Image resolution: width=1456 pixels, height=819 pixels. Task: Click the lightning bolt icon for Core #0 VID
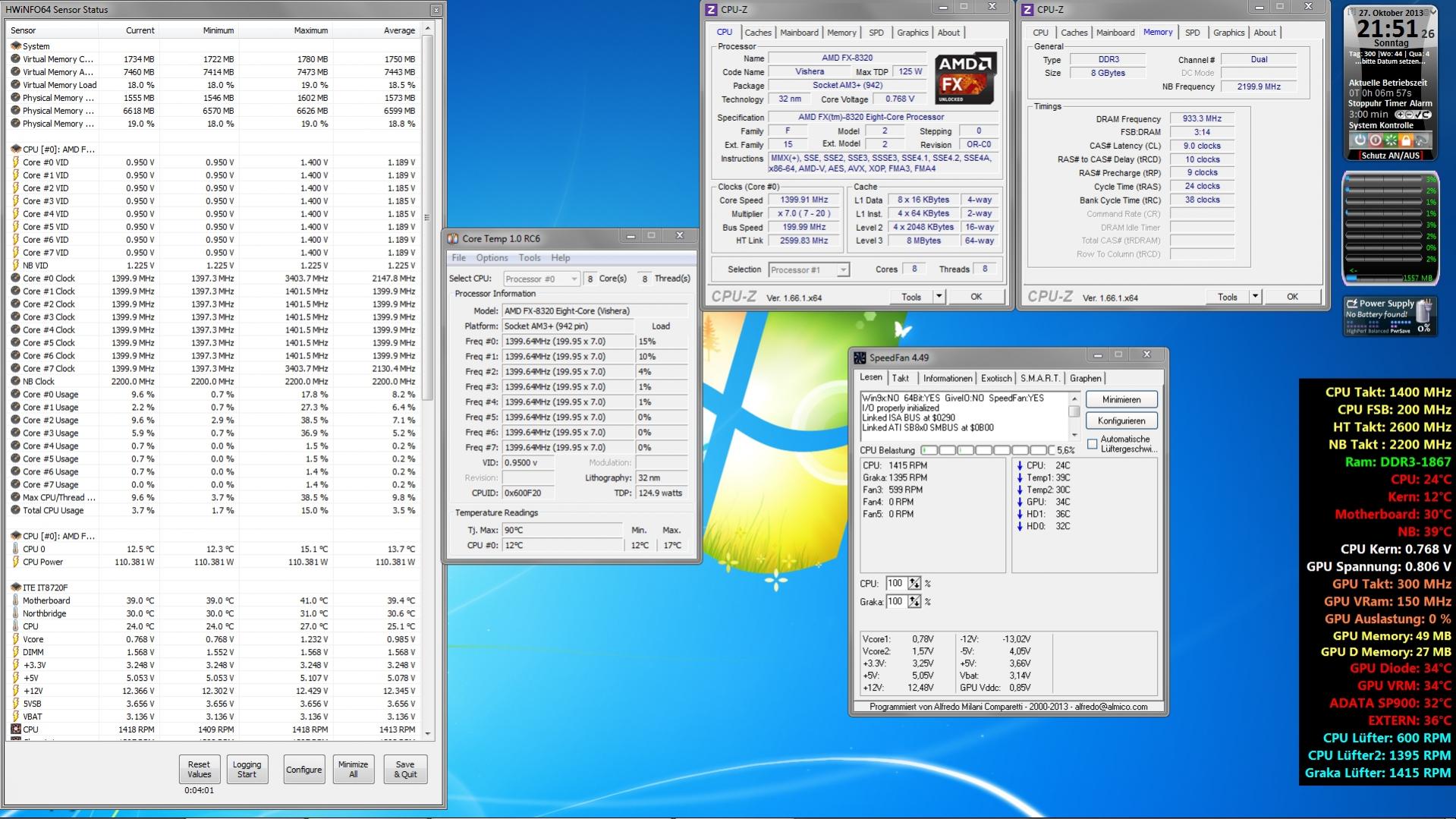tap(15, 162)
